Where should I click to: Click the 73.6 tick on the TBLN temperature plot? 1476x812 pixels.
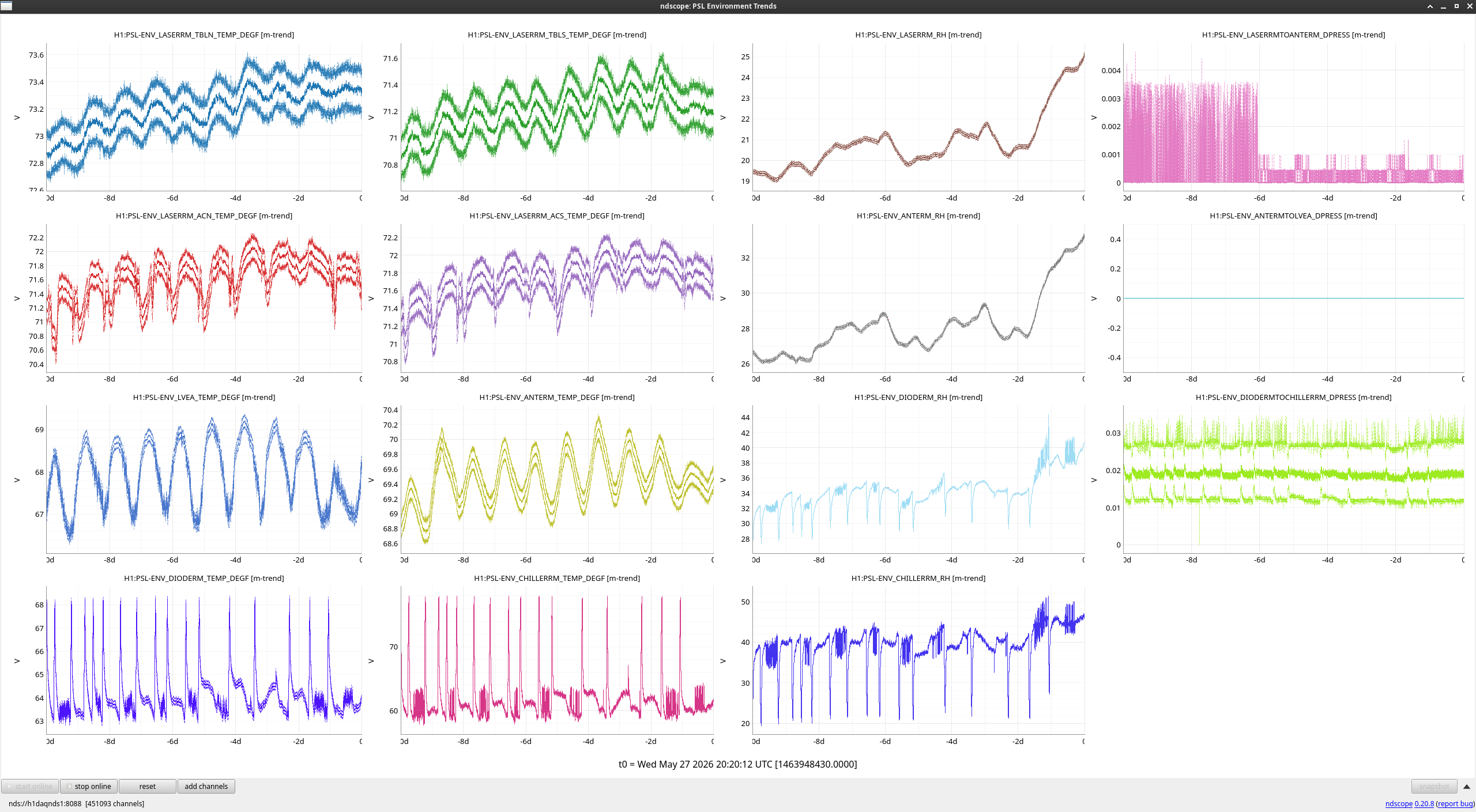point(36,55)
